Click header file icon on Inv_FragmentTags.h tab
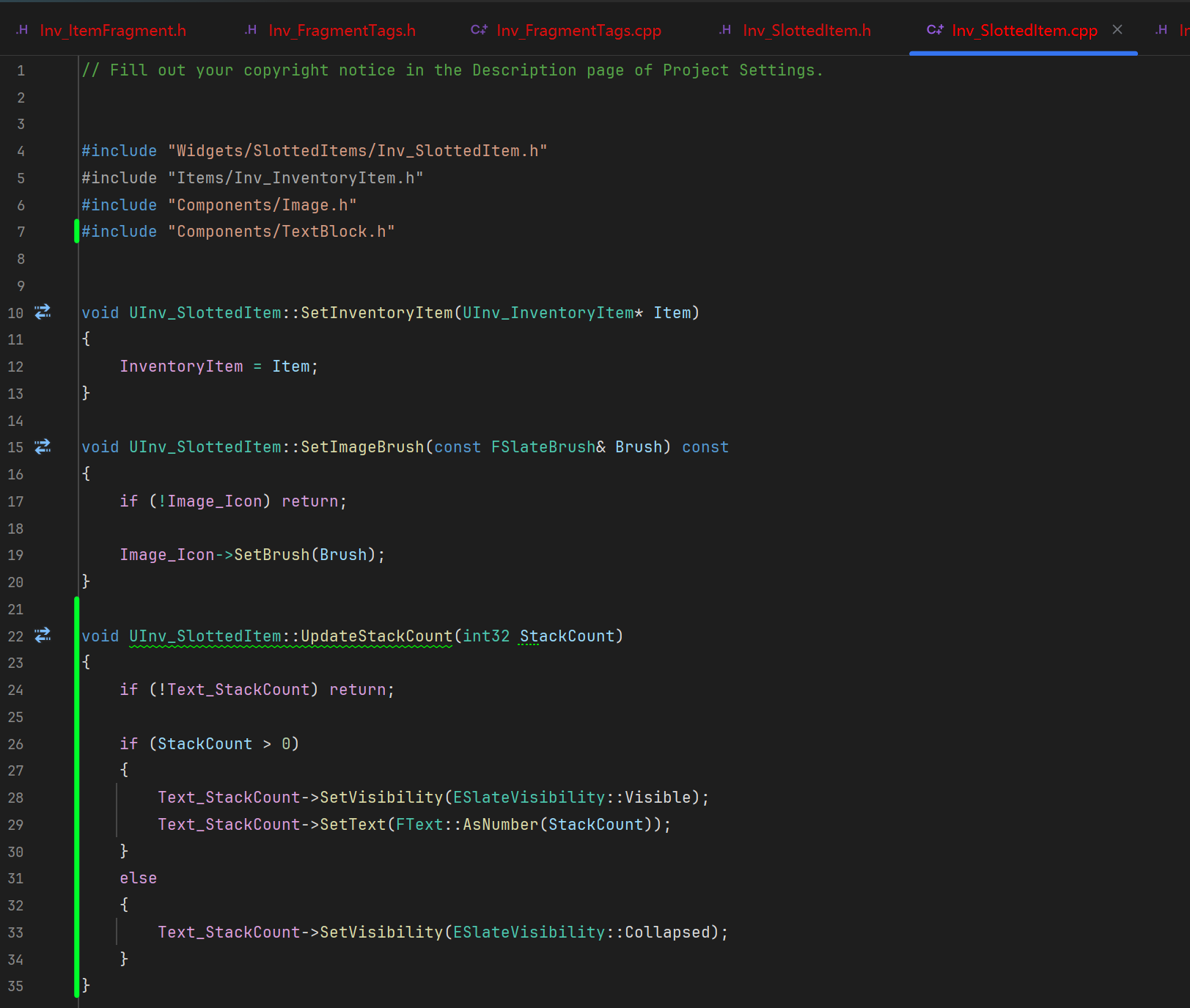Viewport: 1190px width, 1008px height. pos(251,30)
